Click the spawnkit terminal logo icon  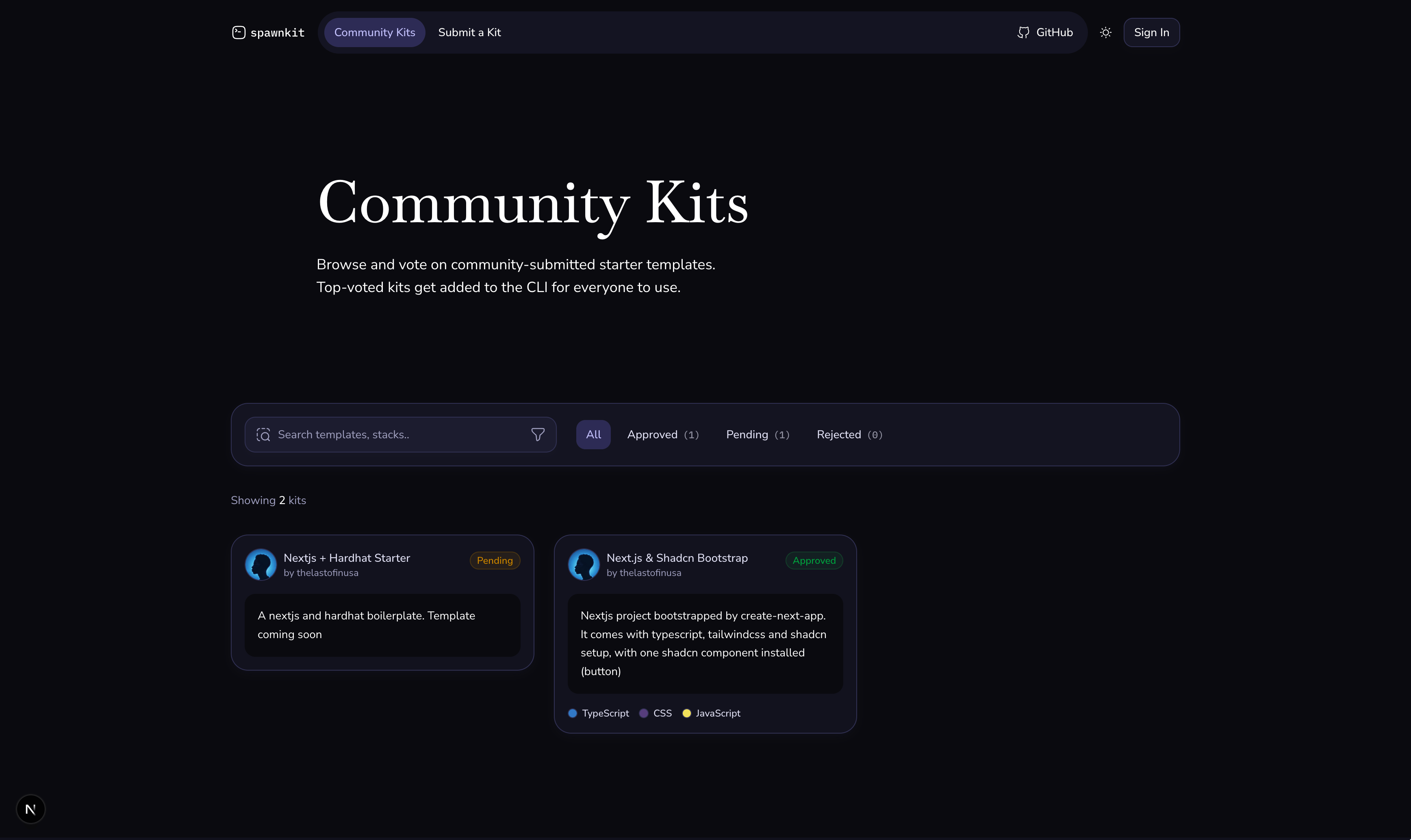239,32
